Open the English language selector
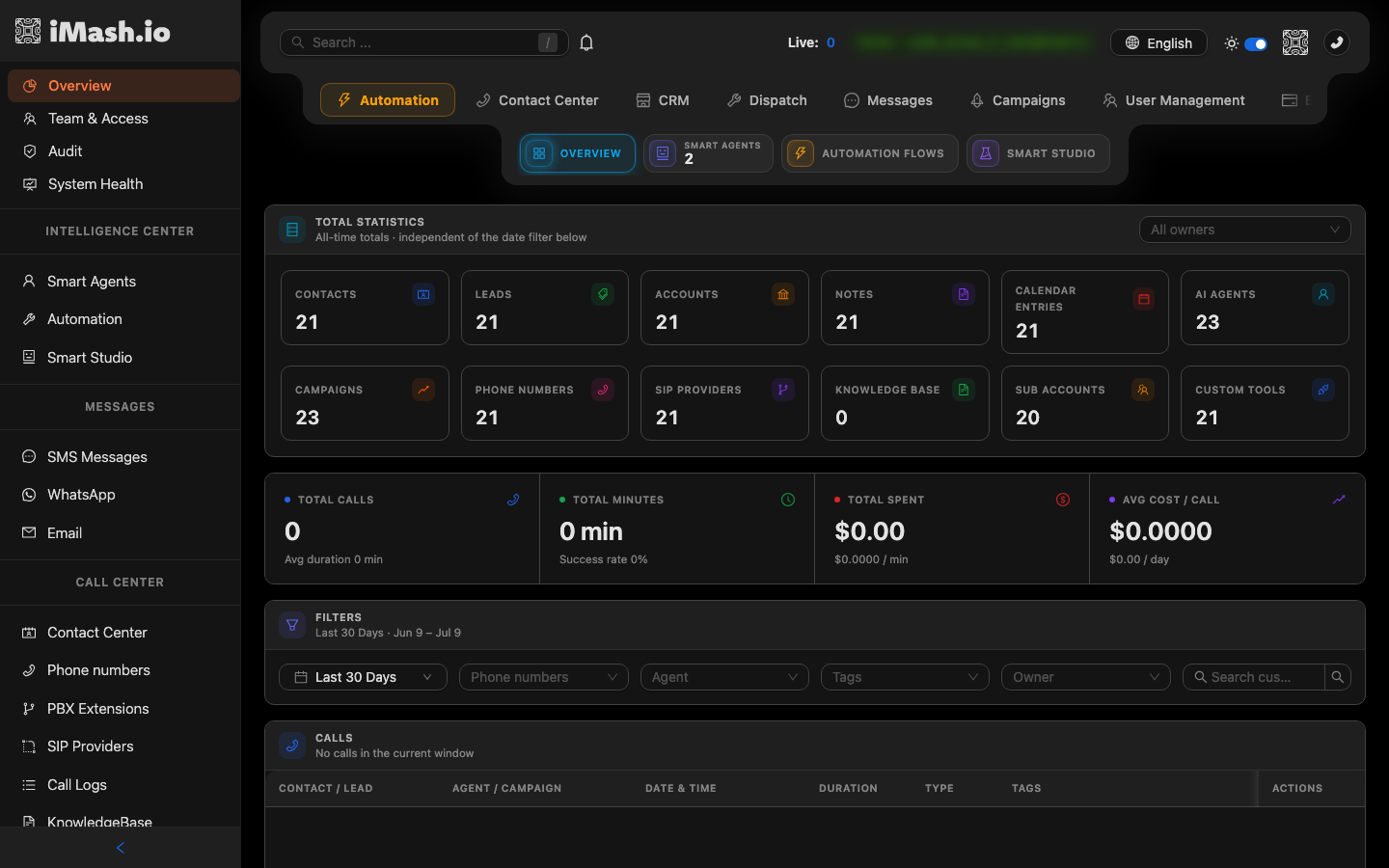This screenshot has height=868, width=1389. pyautogui.click(x=1158, y=42)
